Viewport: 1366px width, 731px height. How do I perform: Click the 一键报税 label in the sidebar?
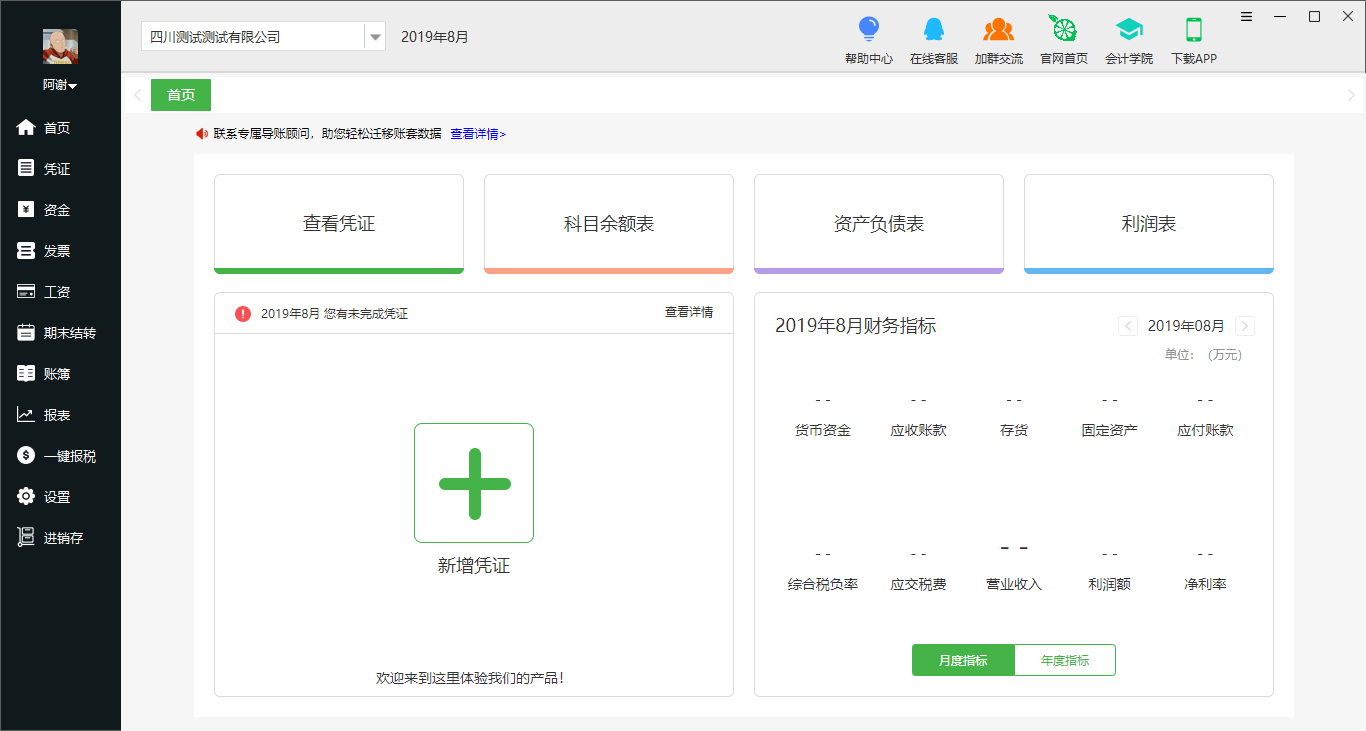[x=70, y=456]
